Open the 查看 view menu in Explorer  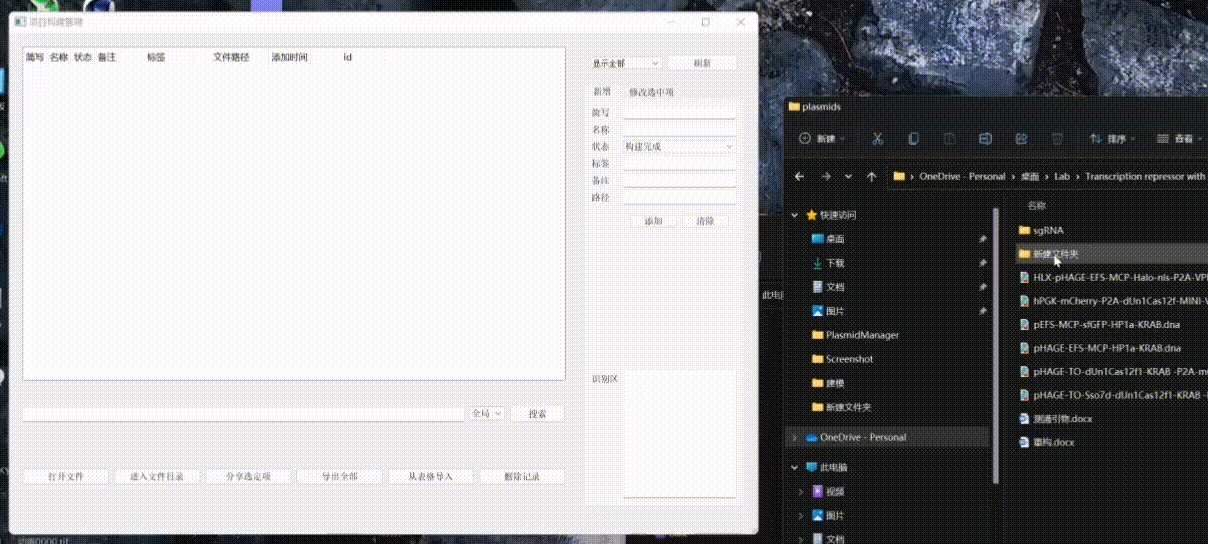pyautogui.click(x=1178, y=139)
